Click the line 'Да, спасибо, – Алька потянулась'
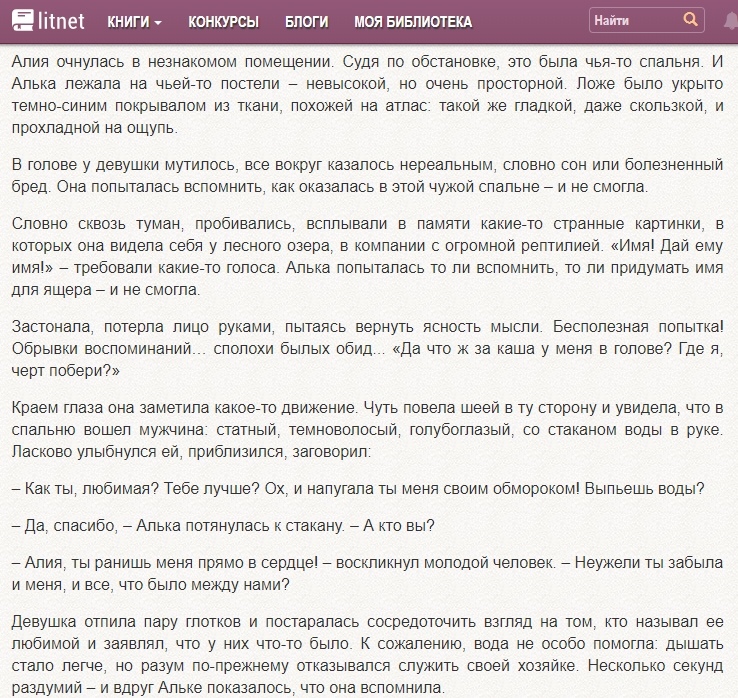This screenshot has height=698, width=738. coord(223,526)
